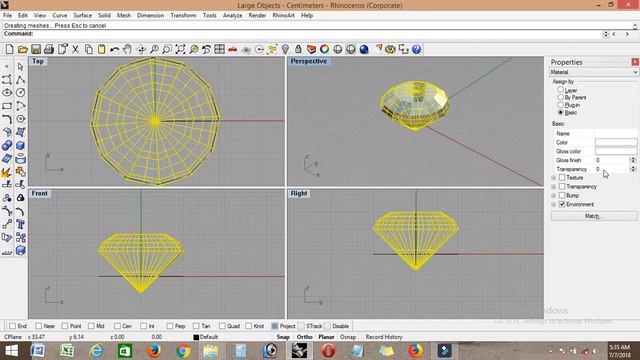Viewport: 640px width, 360px height.
Task: Open the Curve menu
Action: [x=60, y=15]
